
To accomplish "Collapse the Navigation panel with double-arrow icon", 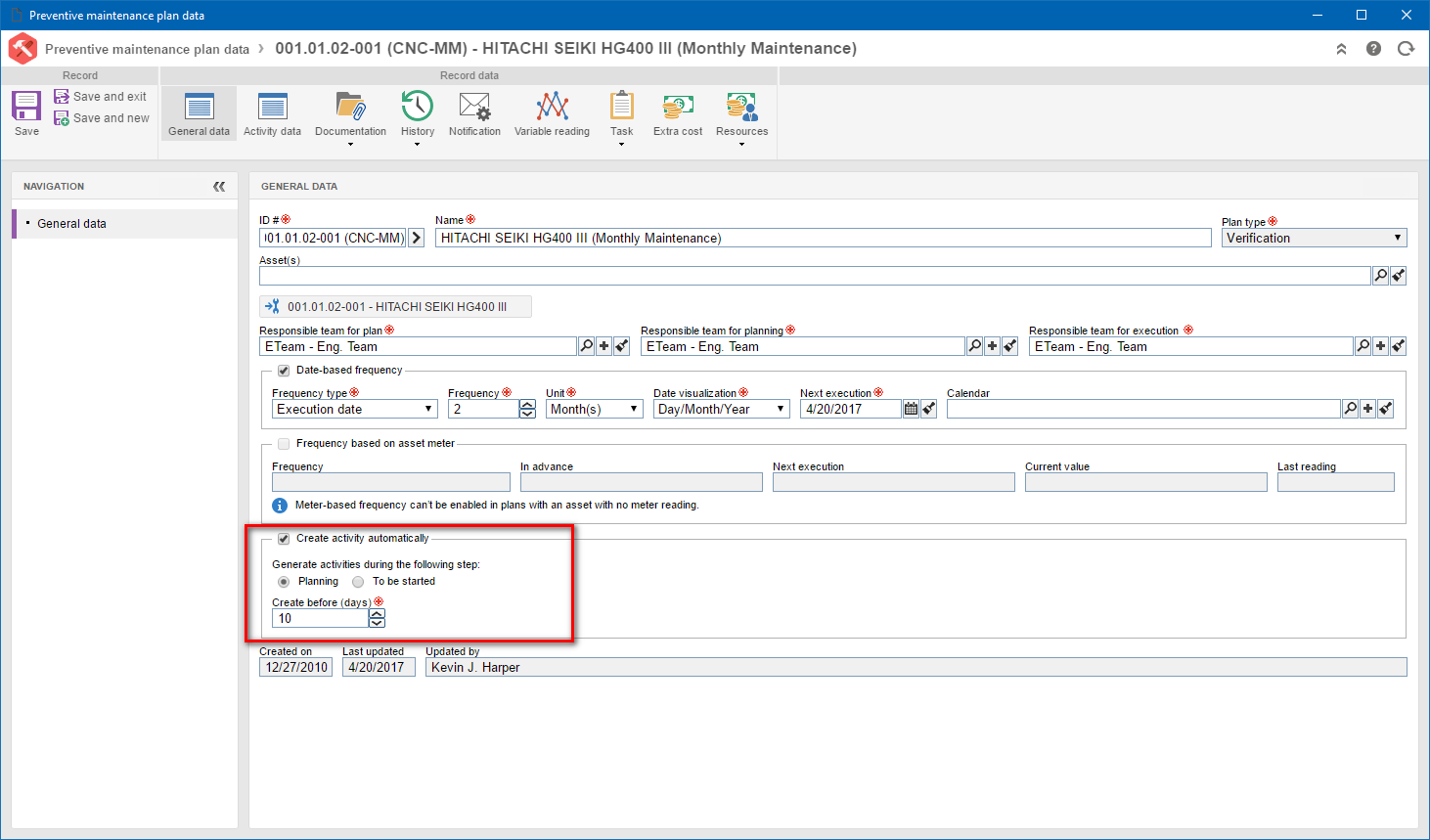I will coord(219,186).
